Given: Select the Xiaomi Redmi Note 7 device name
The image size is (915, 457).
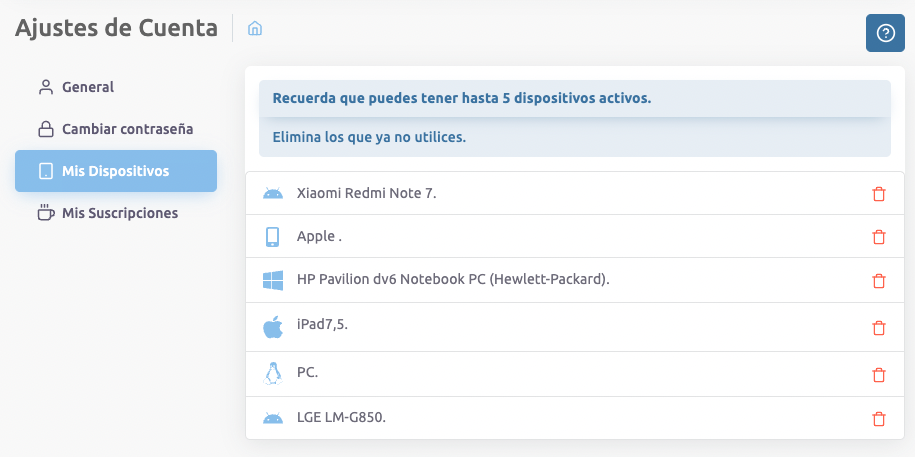Looking at the screenshot, I should (366, 193).
